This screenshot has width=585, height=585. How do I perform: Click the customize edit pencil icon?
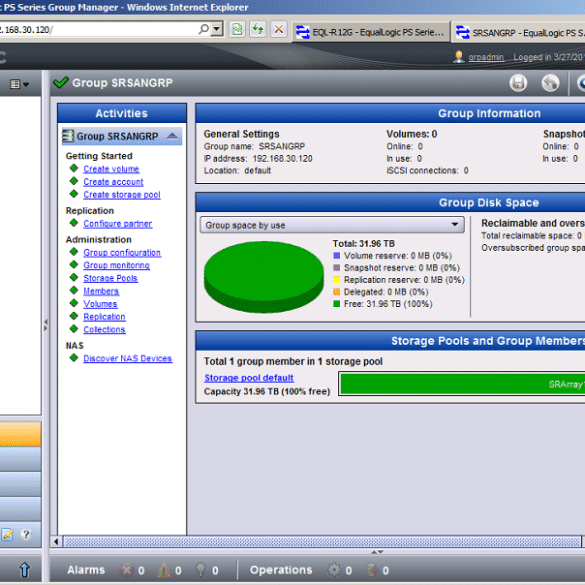(x=7, y=535)
